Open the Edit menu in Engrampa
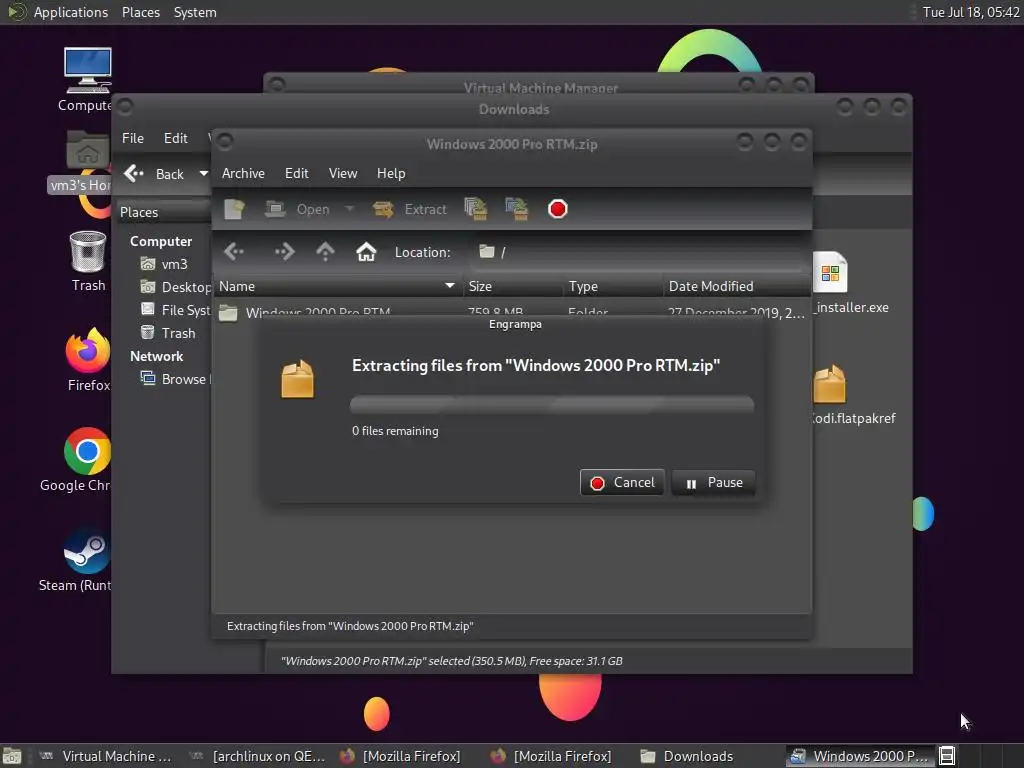The width and height of the screenshot is (1024, 768). (x=296, y=173)
